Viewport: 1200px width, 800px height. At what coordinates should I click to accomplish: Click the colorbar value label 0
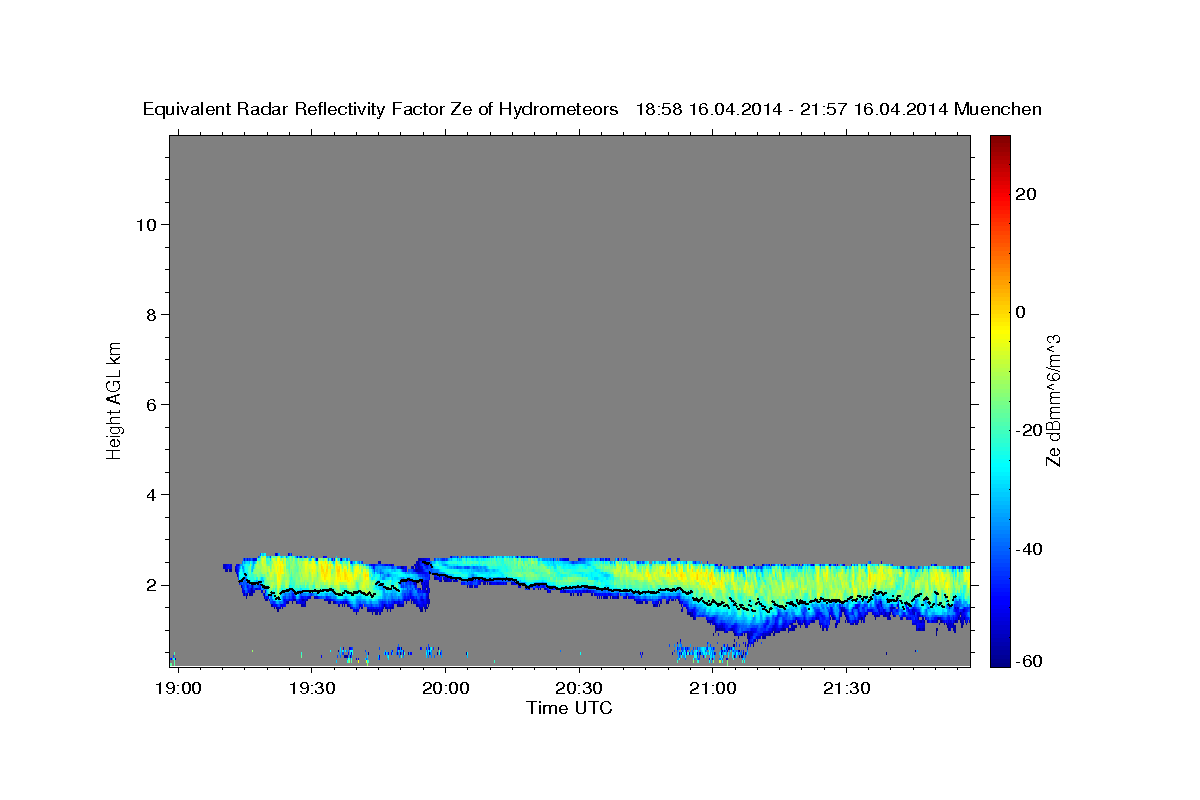[1021, 312]
